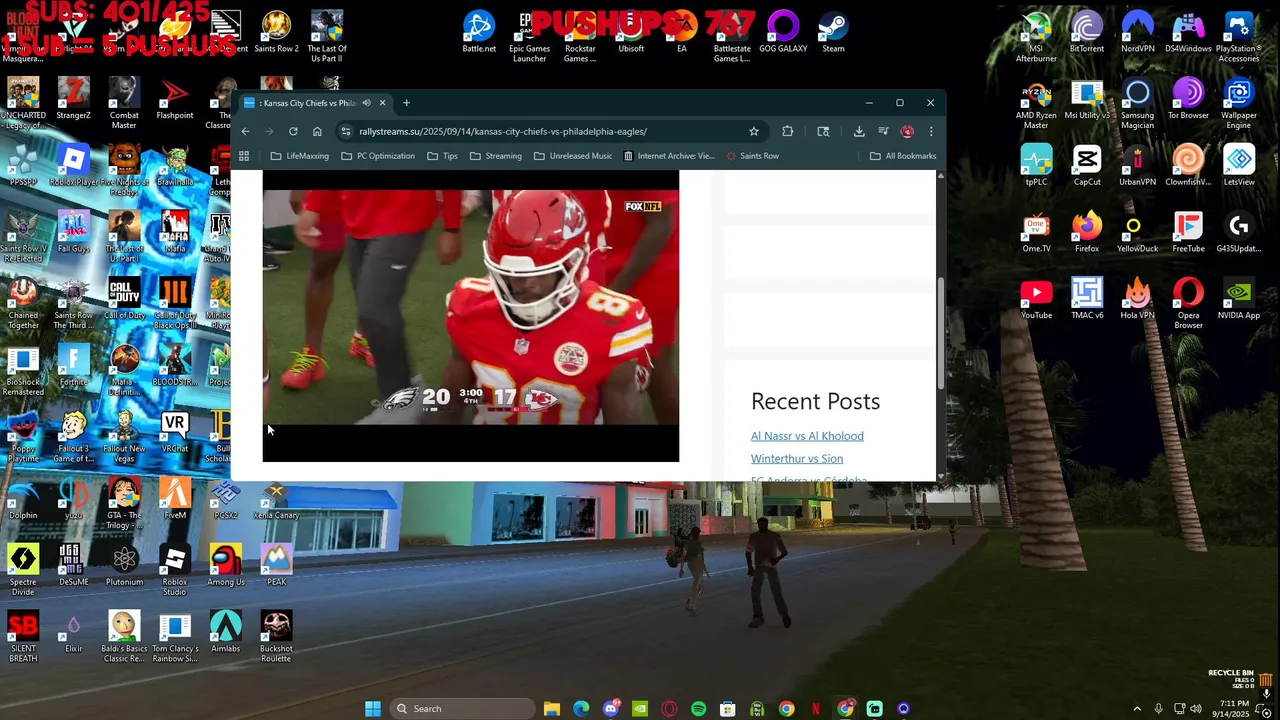This screenshot has width=1280, height=720.
Task: Click the Chiefs vs Eagles video player
Action: click(x=471, y=316)
